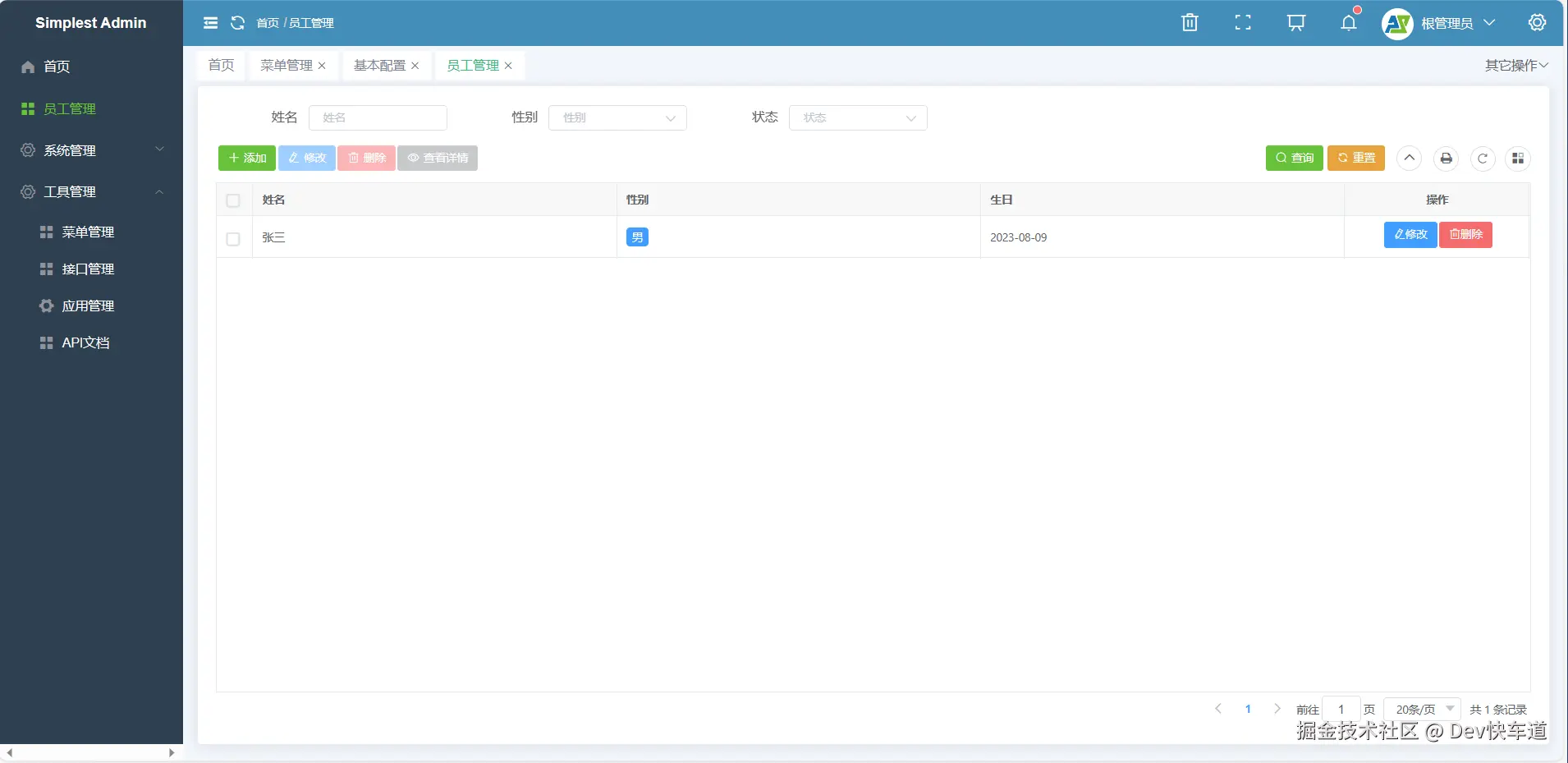Check the checkbox for row 张三
The image size is (1568, 763).
(x=233, y=239)
